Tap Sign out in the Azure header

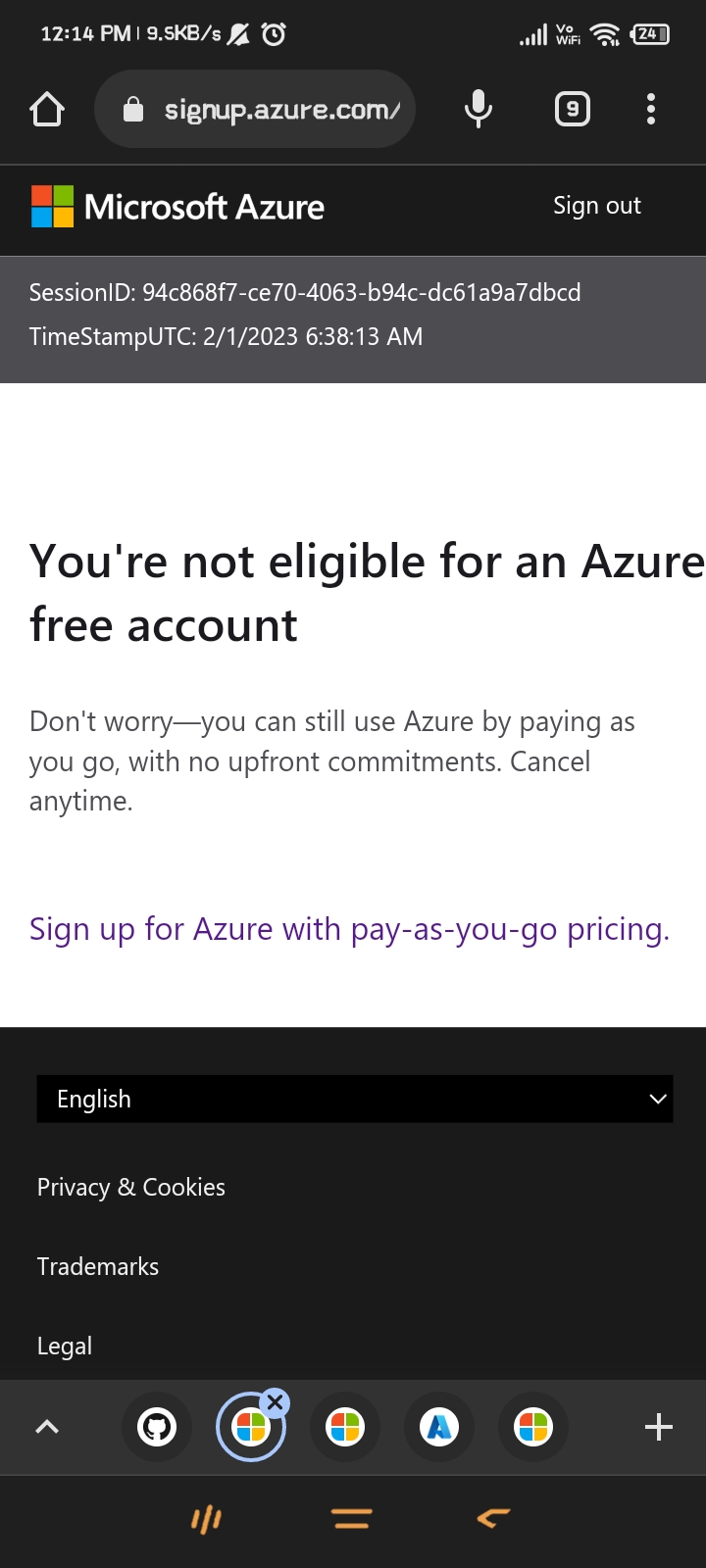pyautogui.click(x=596, y=206)
